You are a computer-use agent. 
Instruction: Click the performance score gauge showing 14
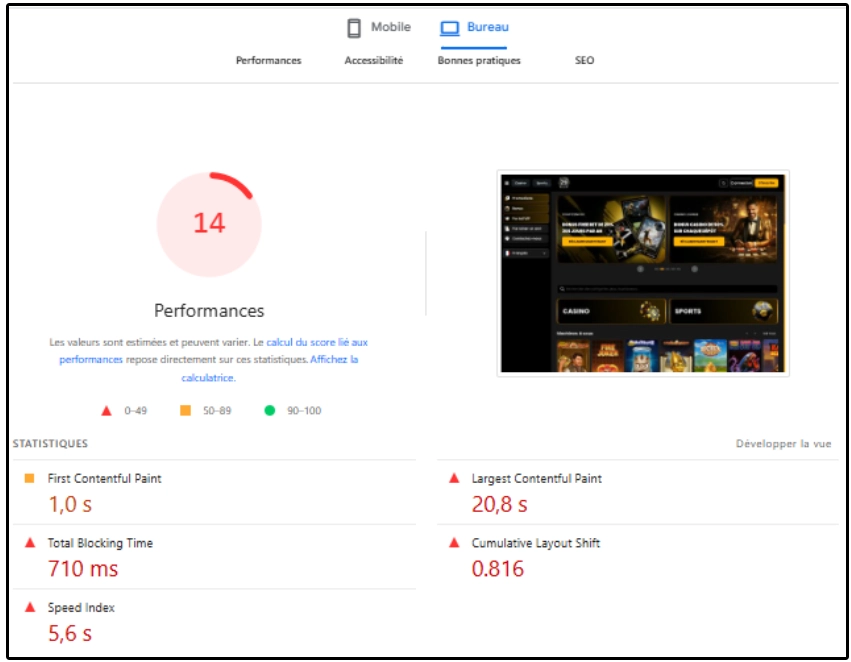click(x=209, y=224)
